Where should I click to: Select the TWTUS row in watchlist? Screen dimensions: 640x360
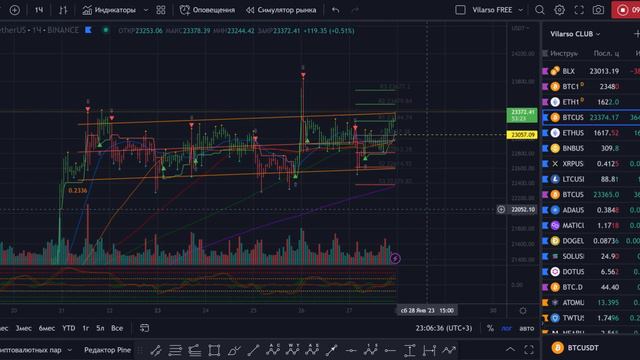591,318
